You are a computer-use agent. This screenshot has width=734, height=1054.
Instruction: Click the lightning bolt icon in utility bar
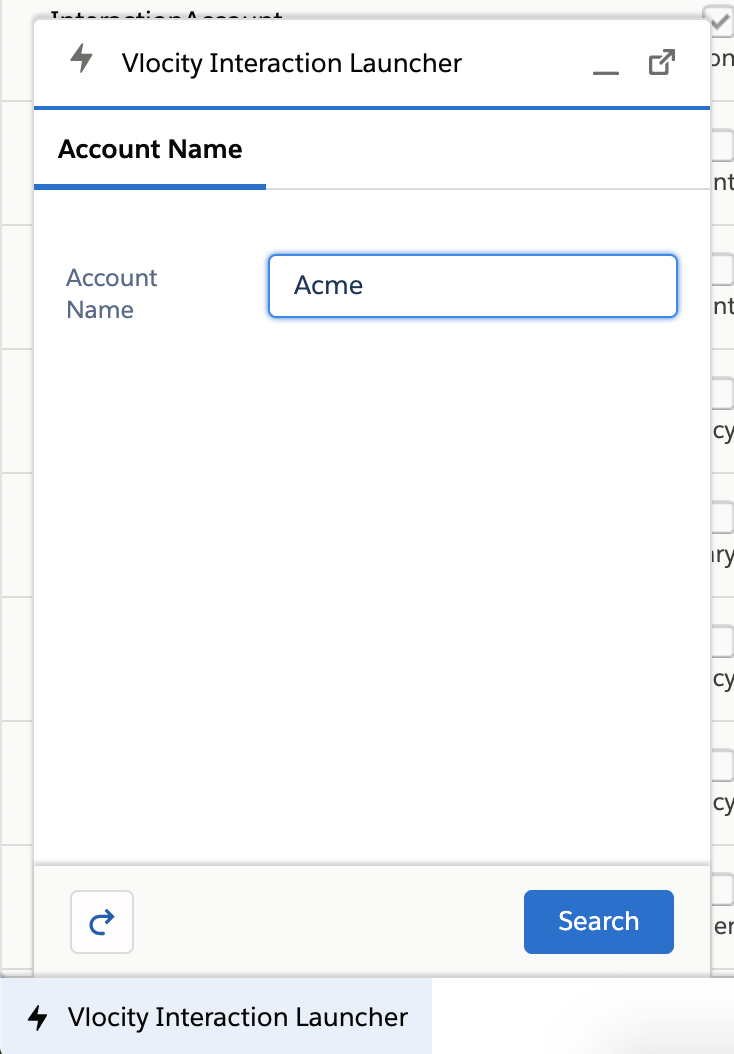pos(38,1017)
